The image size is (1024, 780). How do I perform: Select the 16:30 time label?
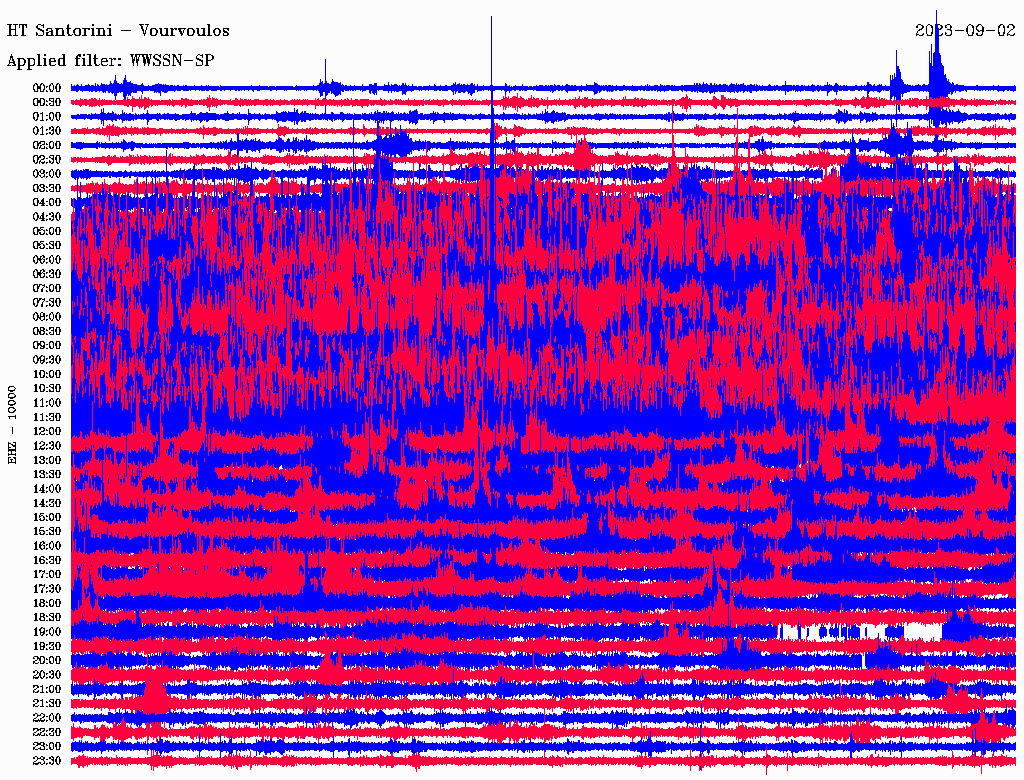[47, 561]
